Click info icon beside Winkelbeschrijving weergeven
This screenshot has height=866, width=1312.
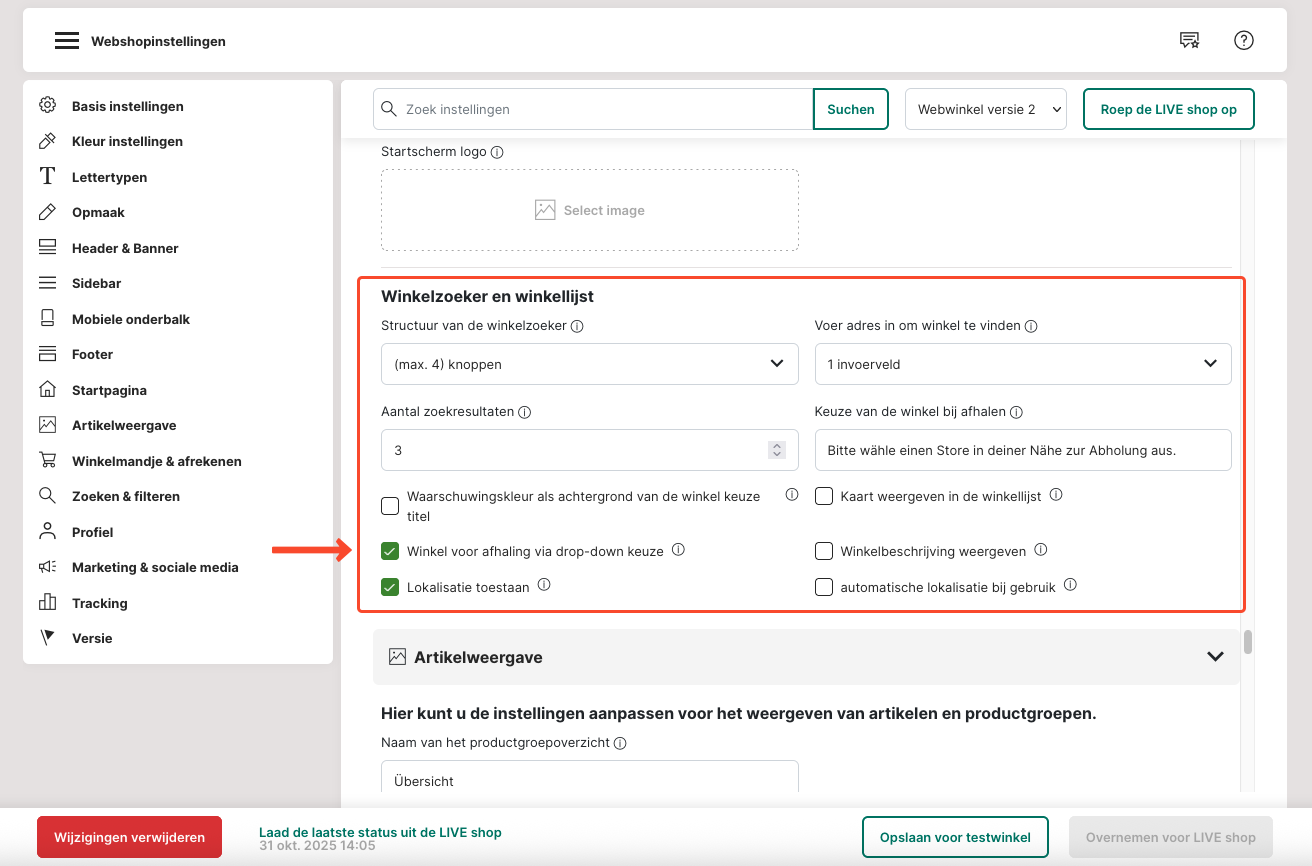[1041, 550]
